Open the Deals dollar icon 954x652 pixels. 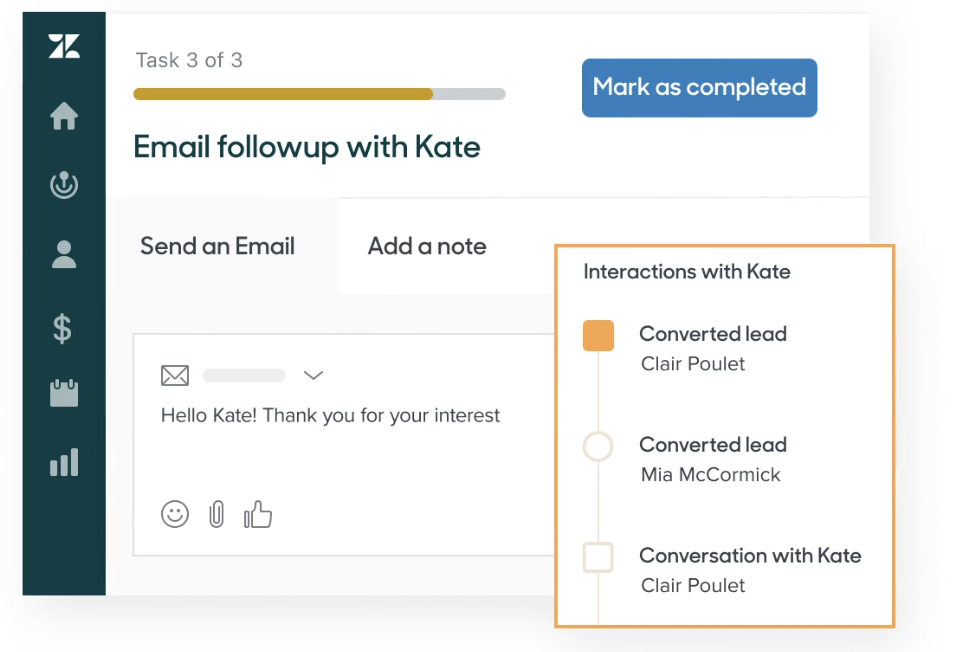(63, 327)
